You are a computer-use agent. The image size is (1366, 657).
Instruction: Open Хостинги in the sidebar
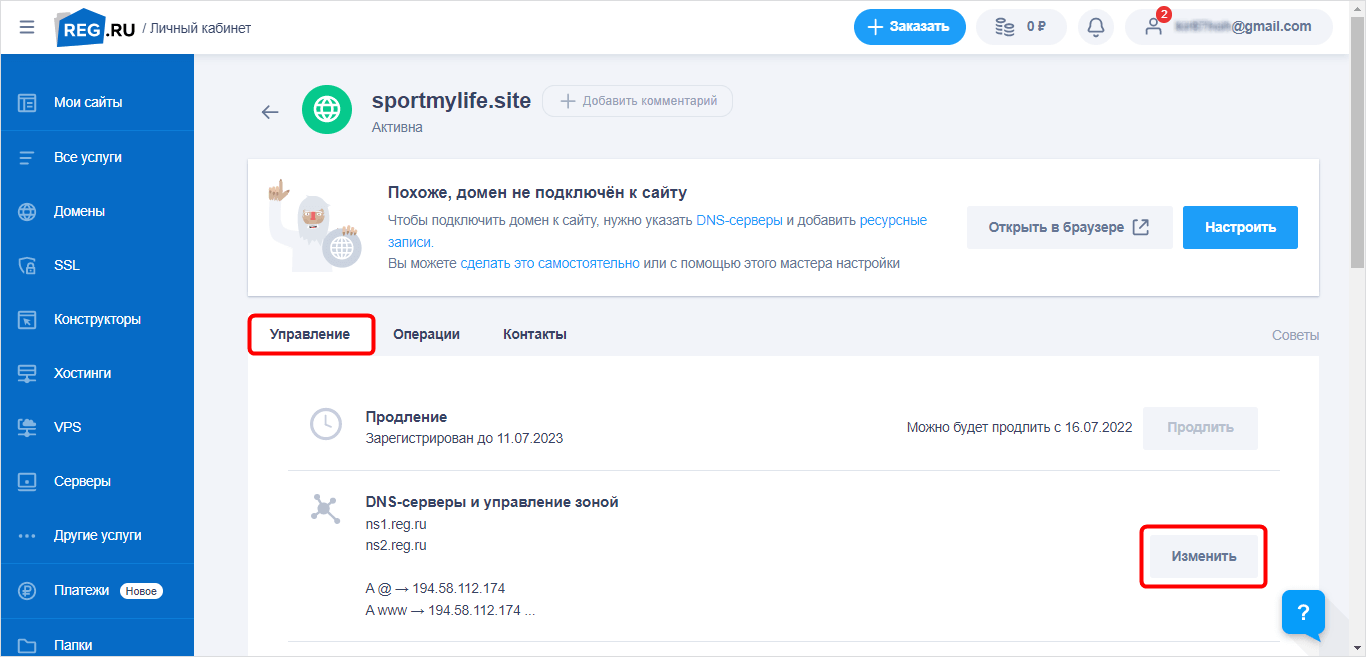pos(82,373)
